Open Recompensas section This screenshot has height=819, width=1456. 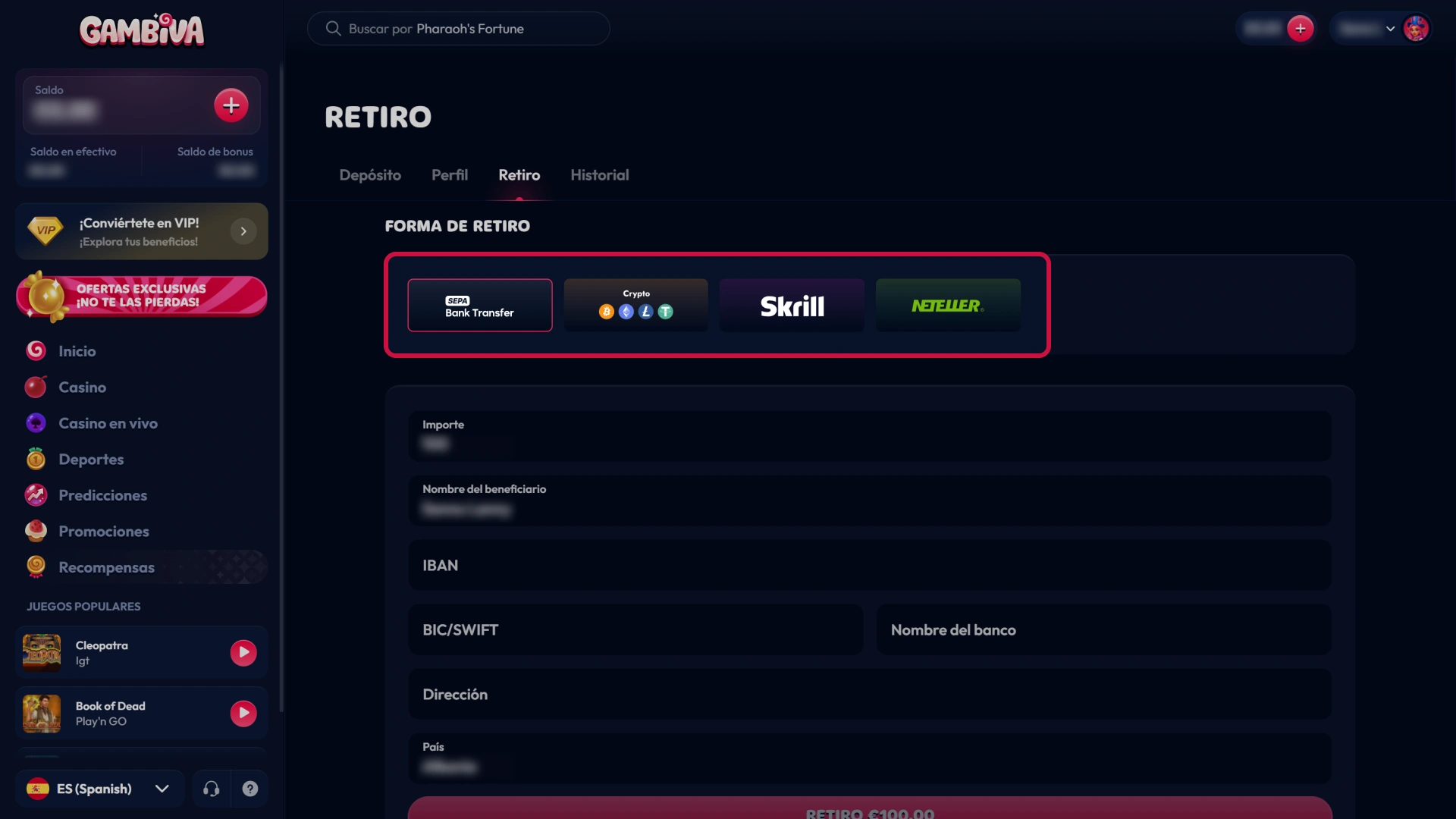(x=107, y=567)
